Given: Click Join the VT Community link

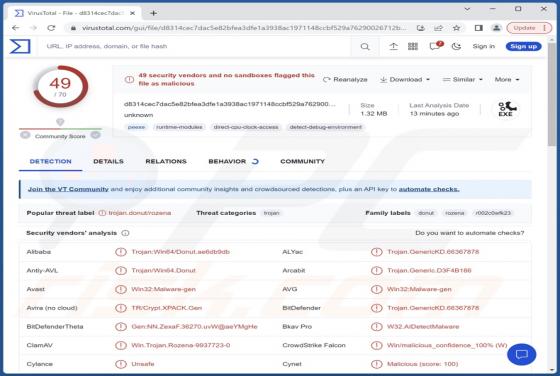Looking at the screenshot, I should (68, 189).
